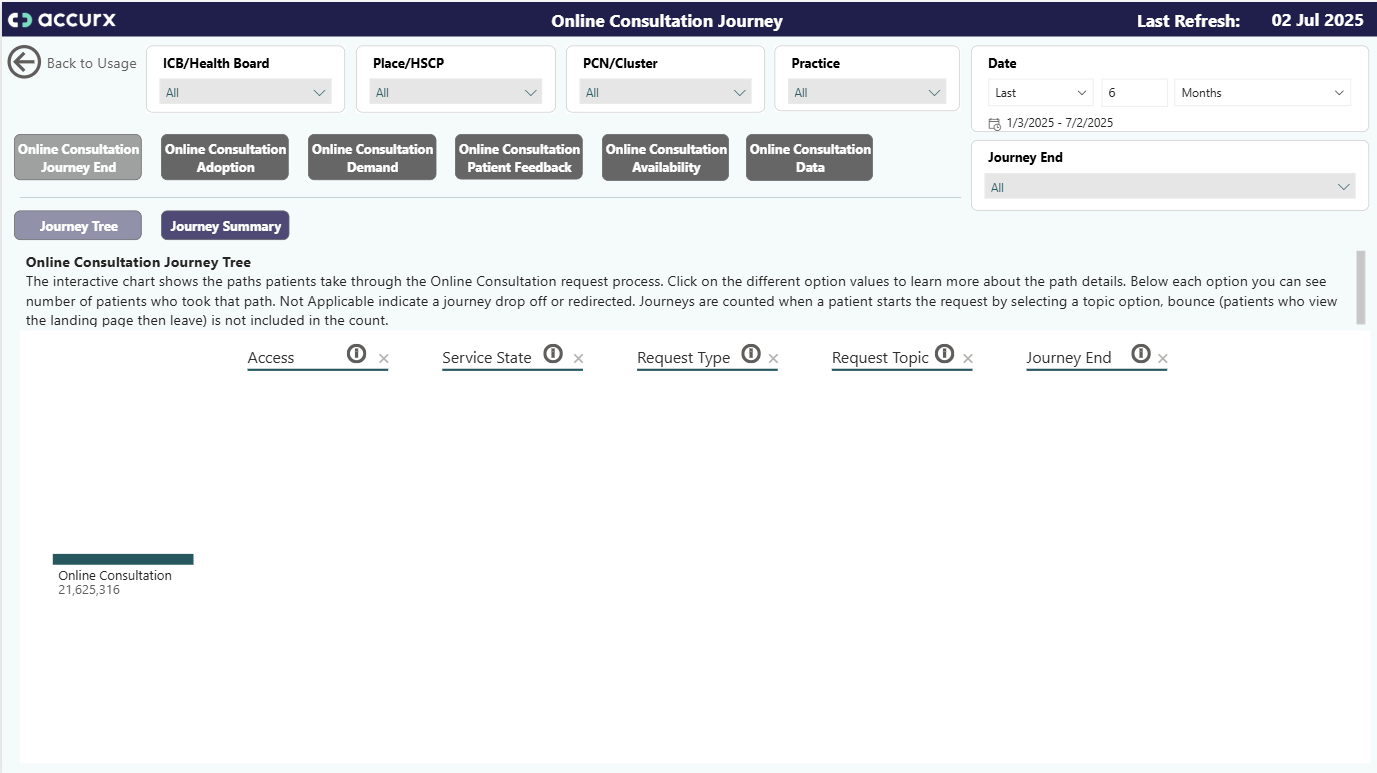Click the Request Topic column header

pos(880,358)
